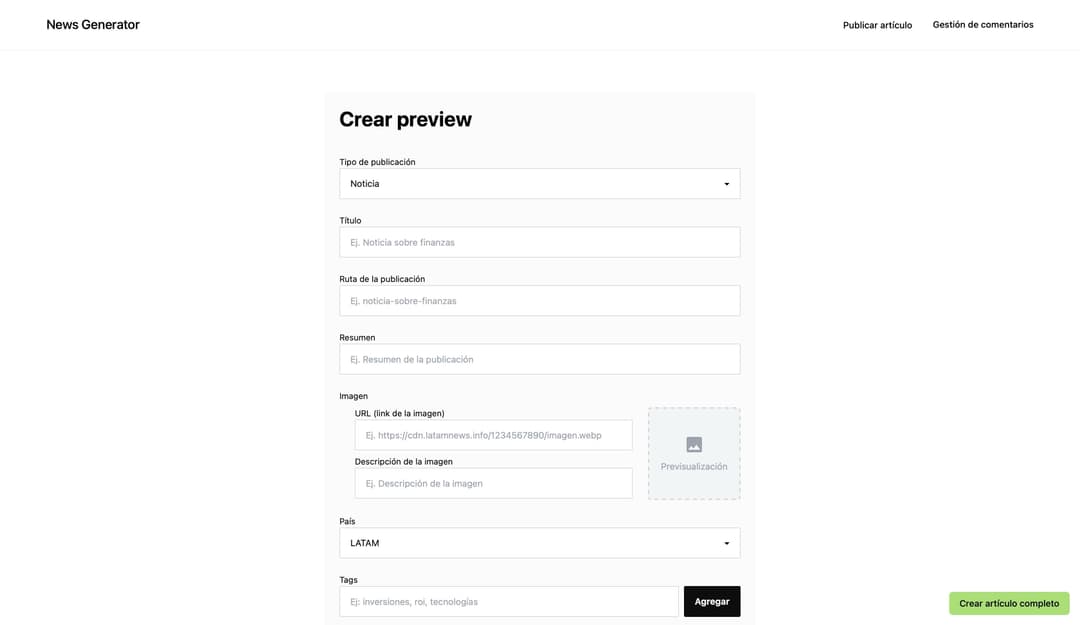Select the Resumen input field
Viewport: 1080px width, 625px height.
pos(539,359)
